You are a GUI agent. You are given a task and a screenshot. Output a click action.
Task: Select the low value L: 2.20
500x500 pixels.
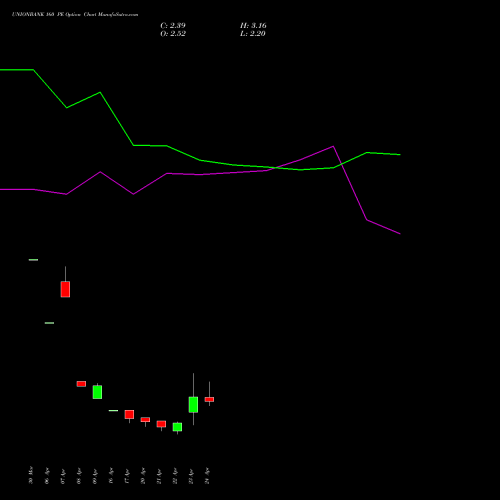(x=252, y=33)
